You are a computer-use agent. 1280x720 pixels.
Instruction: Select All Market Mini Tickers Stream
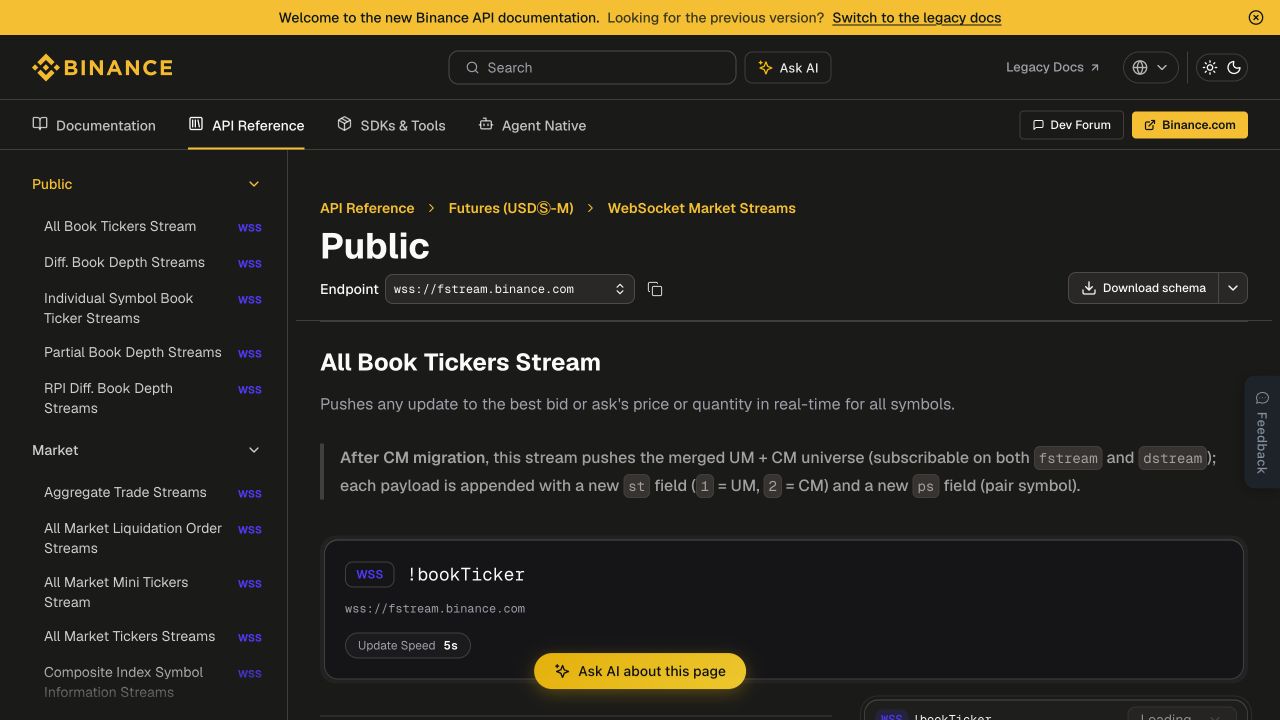click(x=116, y=592)
